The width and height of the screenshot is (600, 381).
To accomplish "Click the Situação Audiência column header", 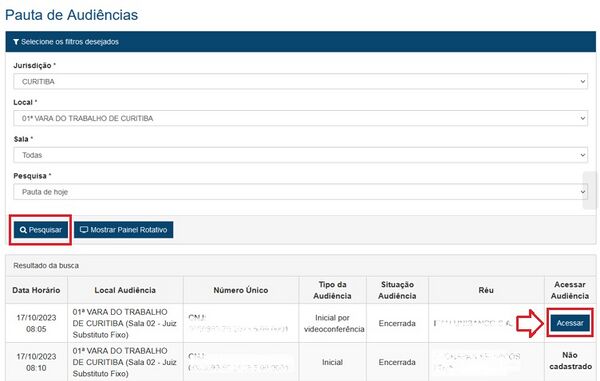I will coord(397,290).
